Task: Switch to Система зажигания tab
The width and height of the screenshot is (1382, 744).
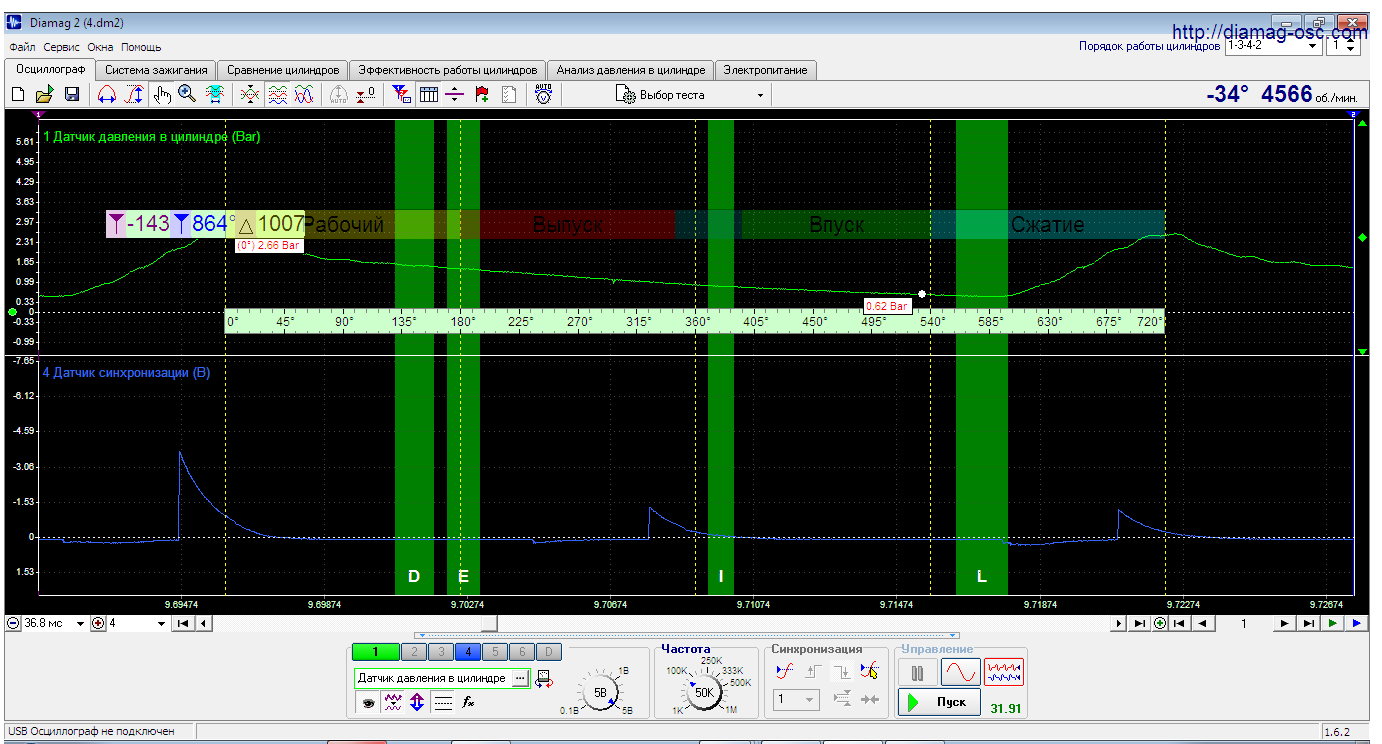Action: [x=156, y=70]
